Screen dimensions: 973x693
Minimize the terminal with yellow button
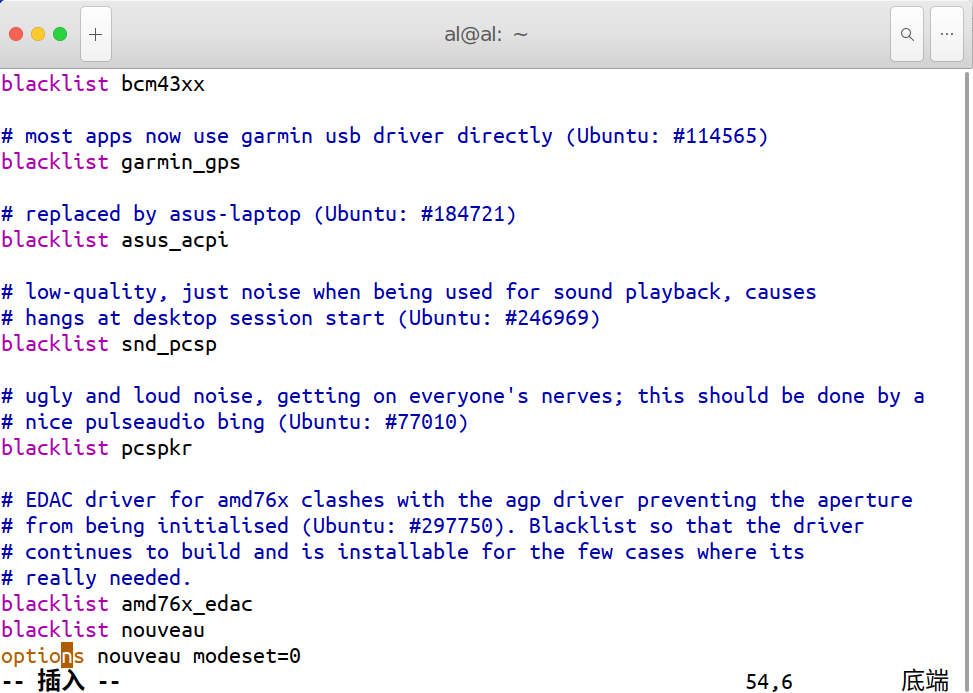coord(38,34)
